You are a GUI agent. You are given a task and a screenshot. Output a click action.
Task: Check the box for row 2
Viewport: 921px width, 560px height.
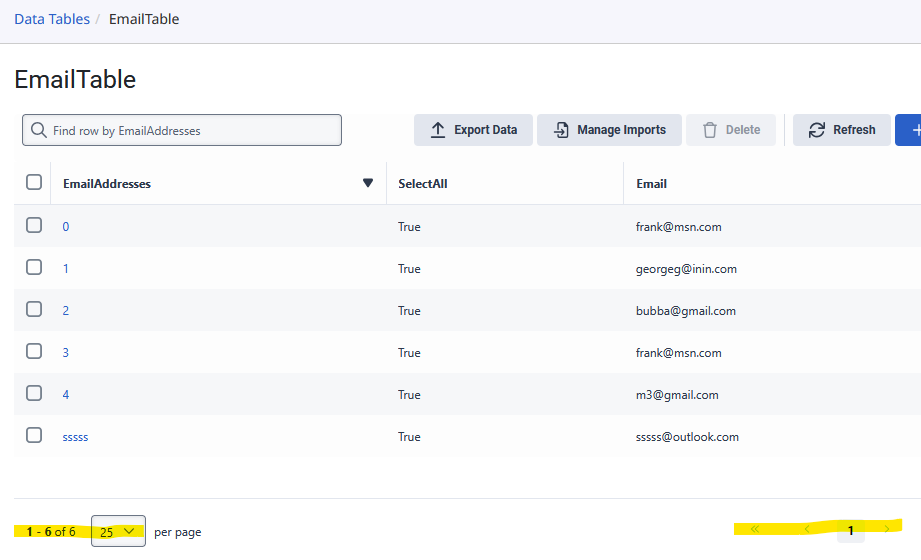(34, 309)
